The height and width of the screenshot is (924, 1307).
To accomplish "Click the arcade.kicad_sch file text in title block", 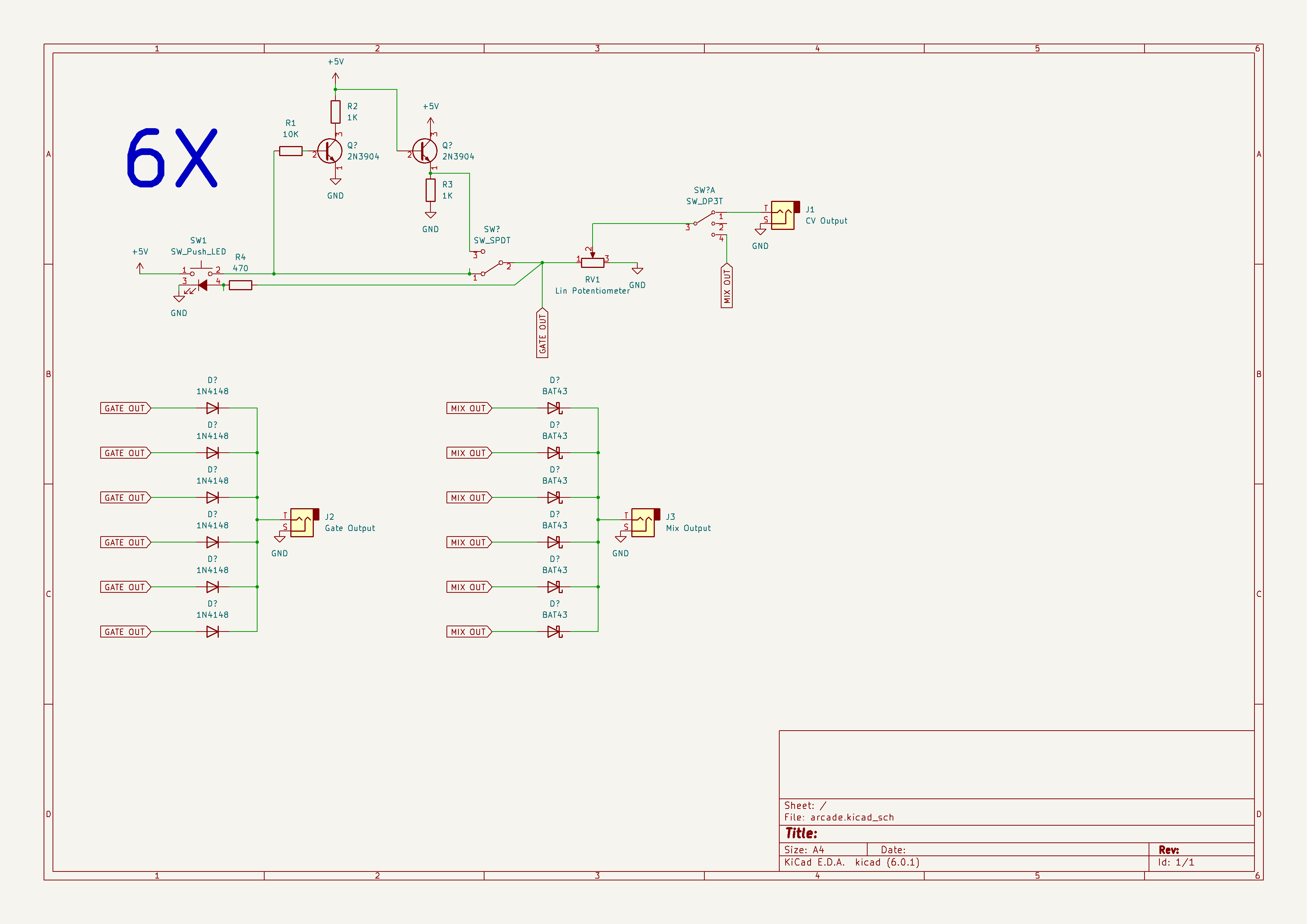I will (852, 817).
